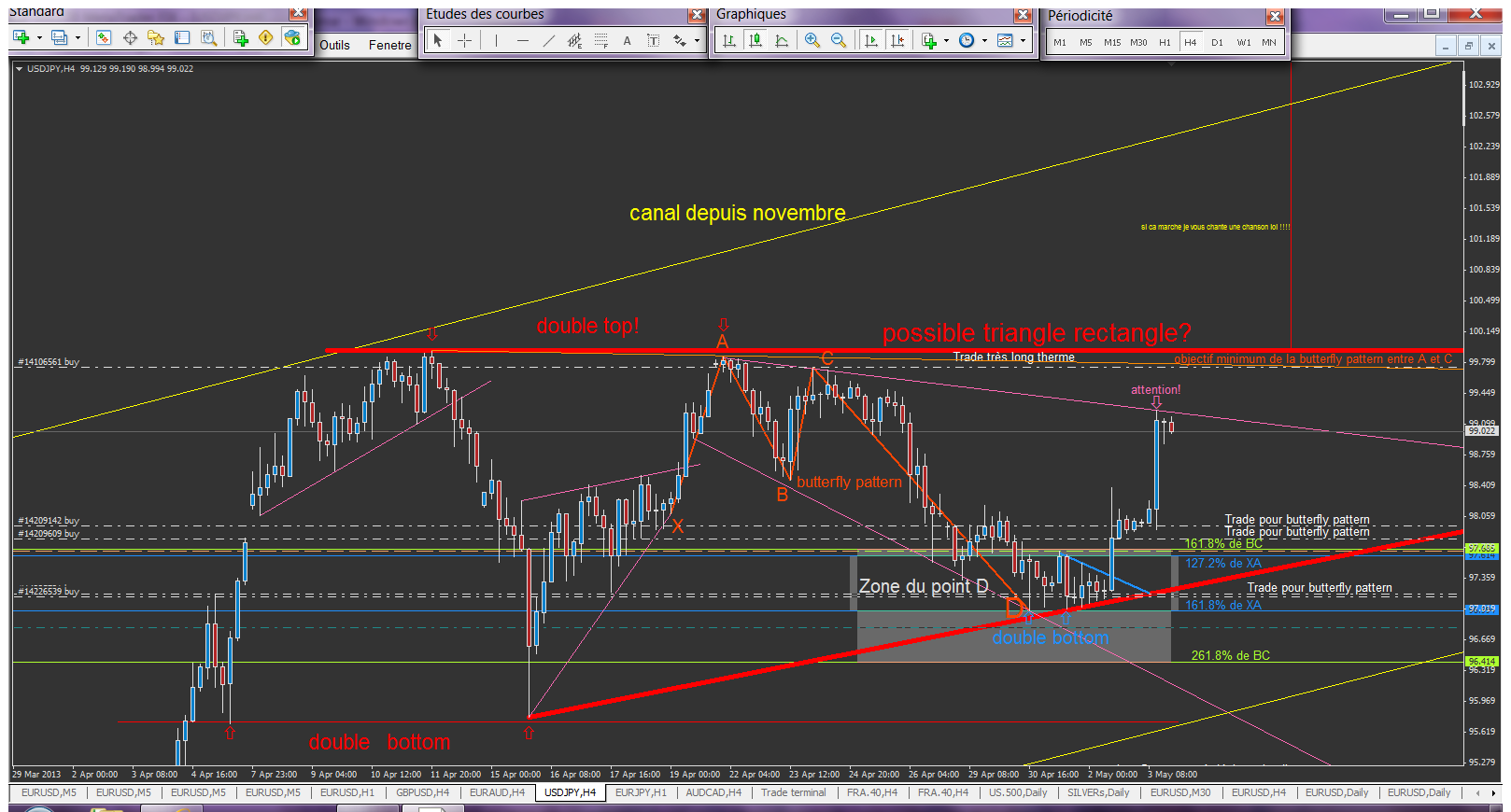The height and width of the screenshot is (812, 1511).
Task: Open the Data Window crosshair-circle icon
Action: (x=130, y=37)
